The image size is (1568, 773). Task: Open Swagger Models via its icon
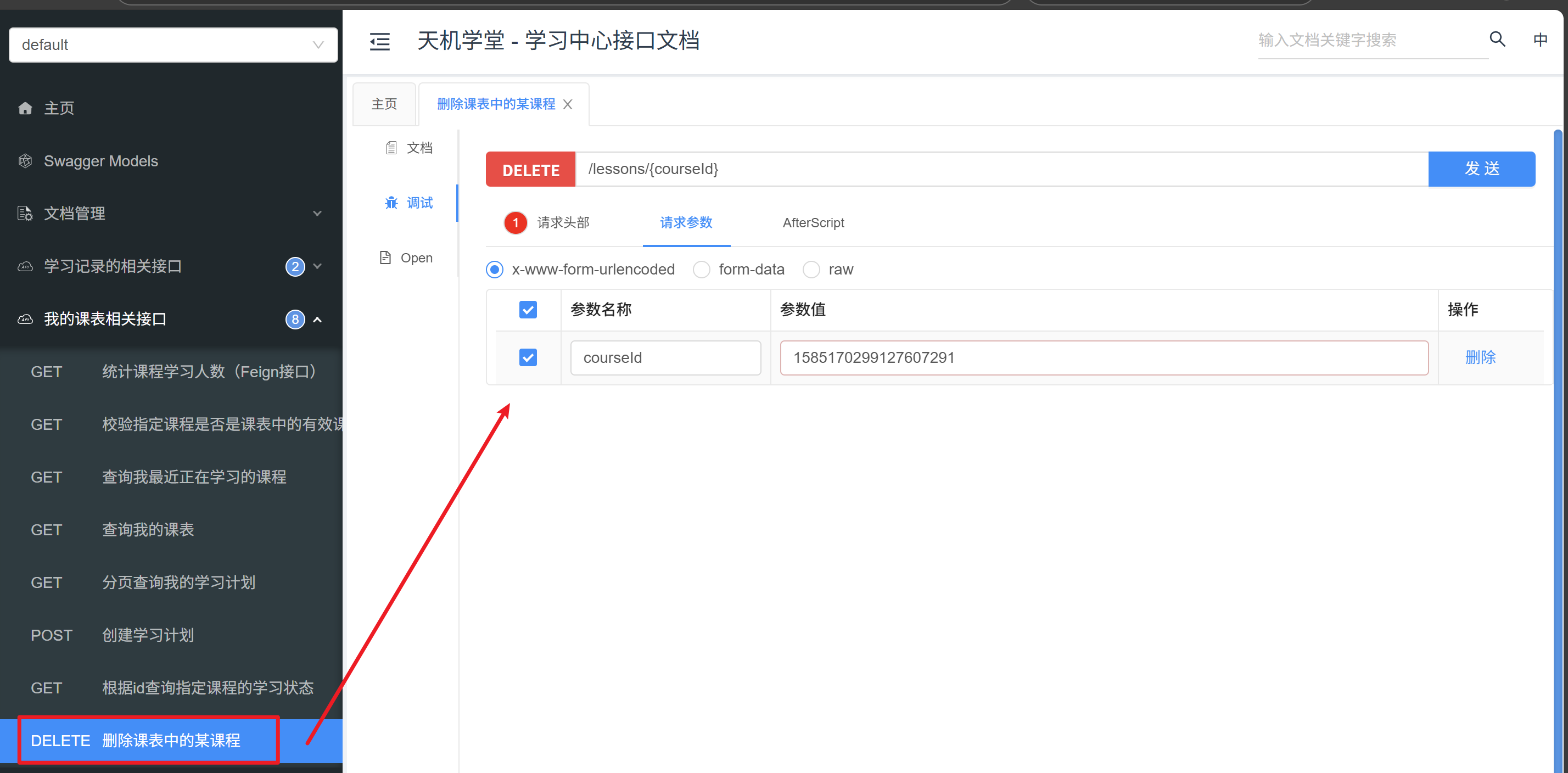[25, 161]
